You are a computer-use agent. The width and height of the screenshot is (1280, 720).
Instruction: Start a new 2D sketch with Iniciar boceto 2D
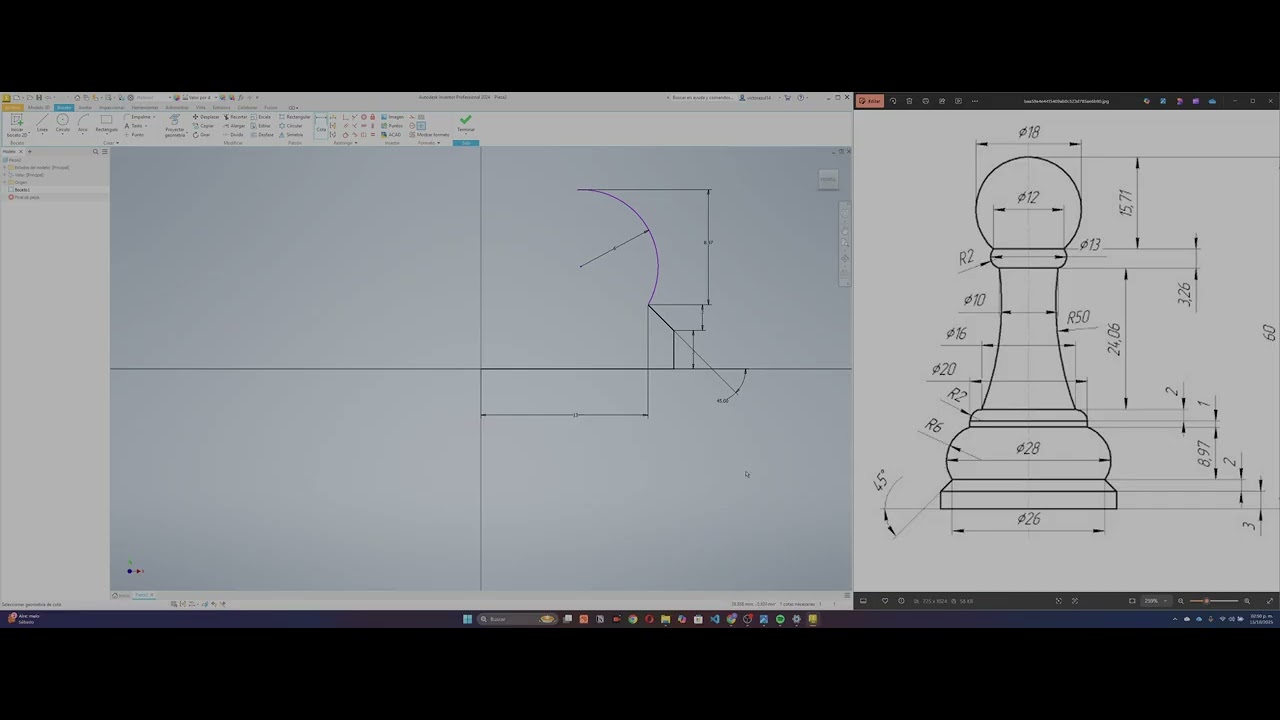[16, 124]
